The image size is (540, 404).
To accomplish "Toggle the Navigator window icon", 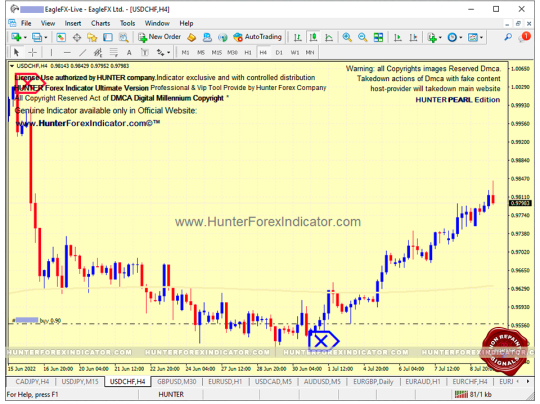I will pyautogui.click(x=92, y=37).
